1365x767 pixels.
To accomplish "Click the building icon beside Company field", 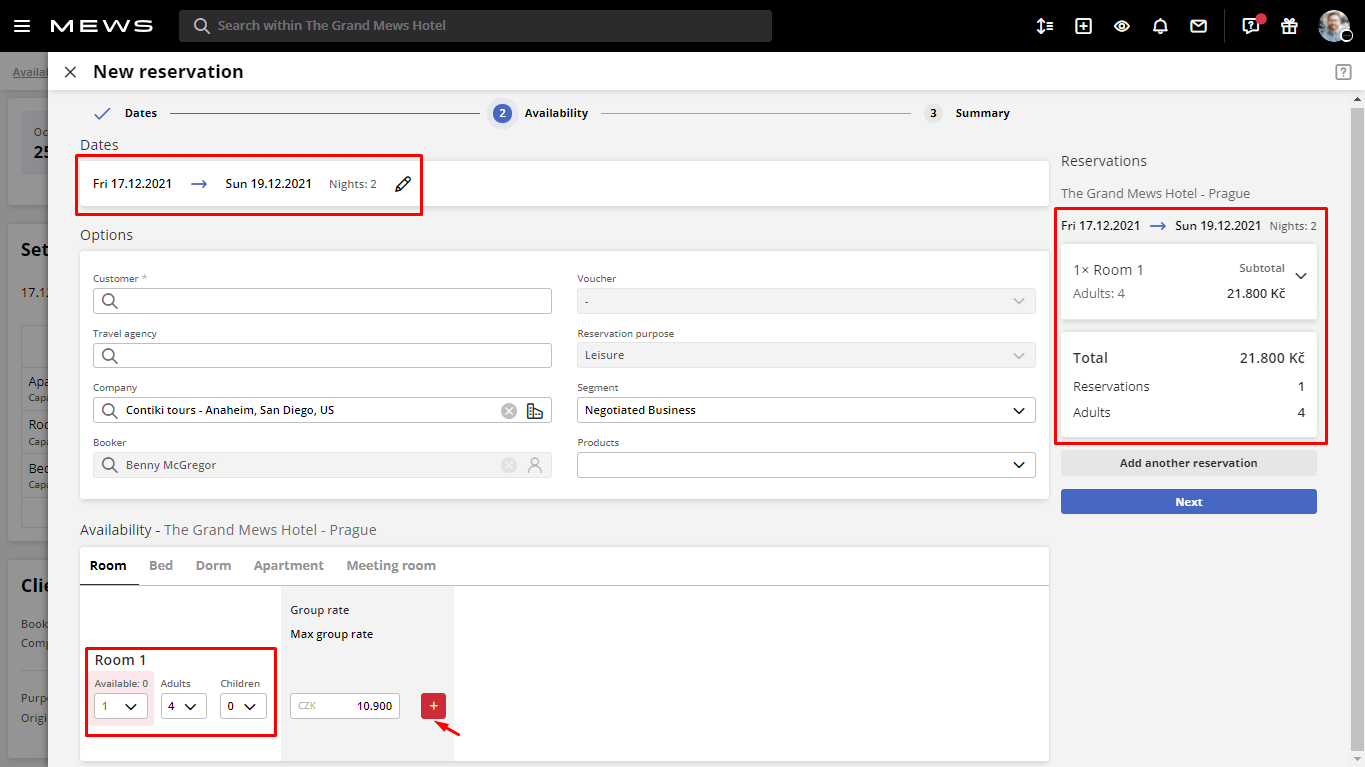I will point(535,410).
